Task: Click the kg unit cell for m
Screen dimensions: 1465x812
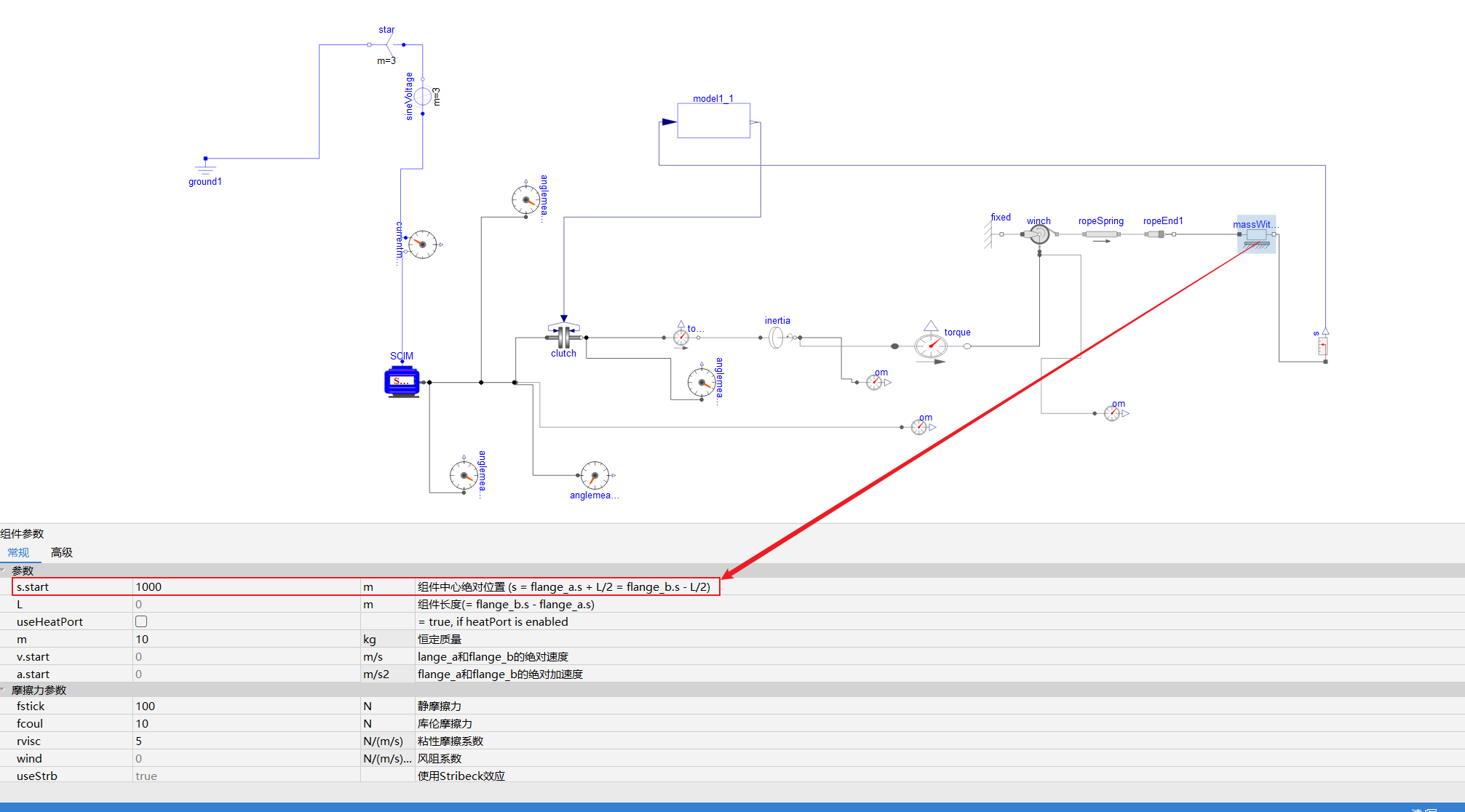Action: [387, 639]
